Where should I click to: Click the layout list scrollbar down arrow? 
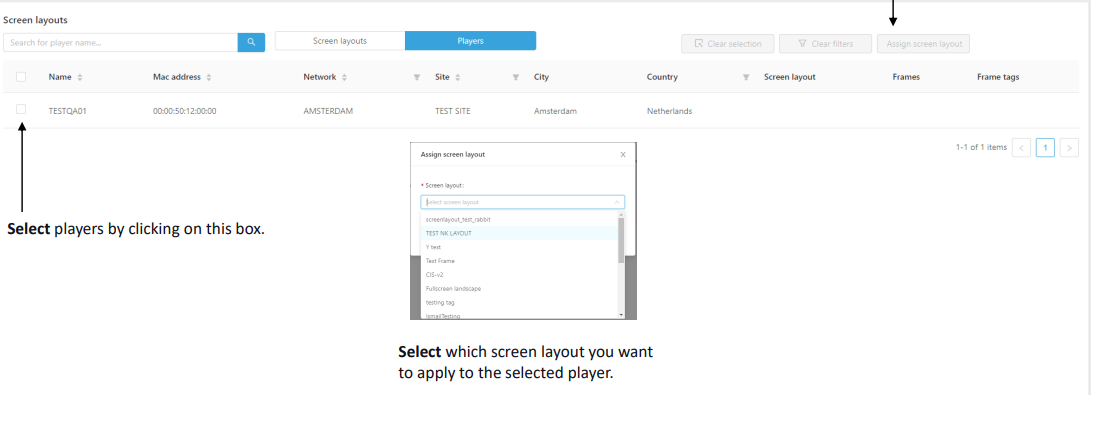621,314
